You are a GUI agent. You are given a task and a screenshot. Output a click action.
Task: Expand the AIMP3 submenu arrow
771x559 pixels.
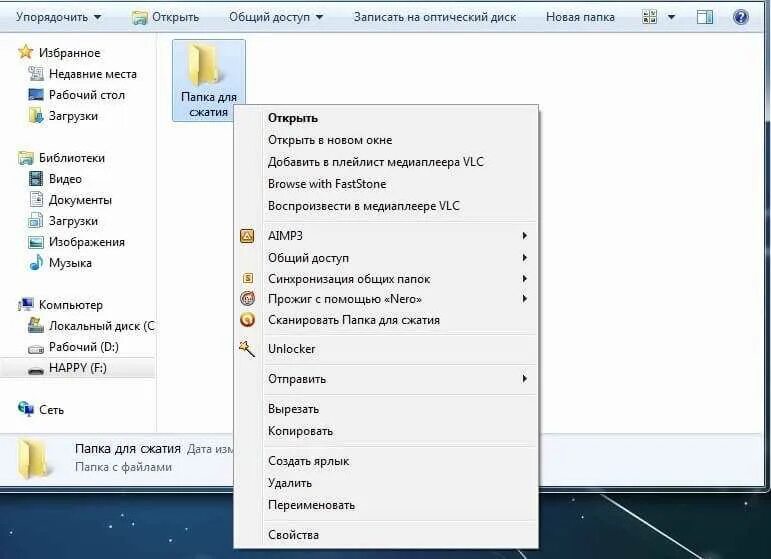click(525, 235)
